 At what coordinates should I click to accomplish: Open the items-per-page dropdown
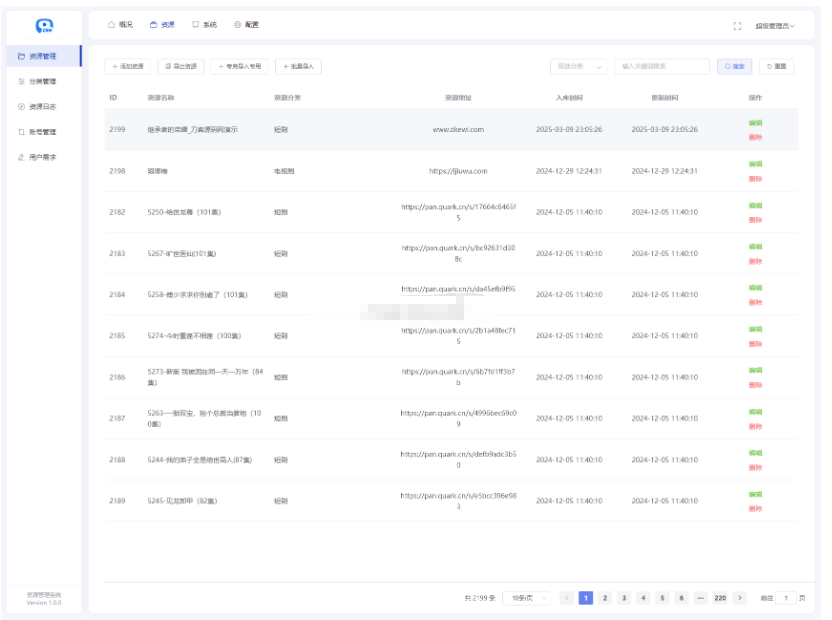coord(528,597)
